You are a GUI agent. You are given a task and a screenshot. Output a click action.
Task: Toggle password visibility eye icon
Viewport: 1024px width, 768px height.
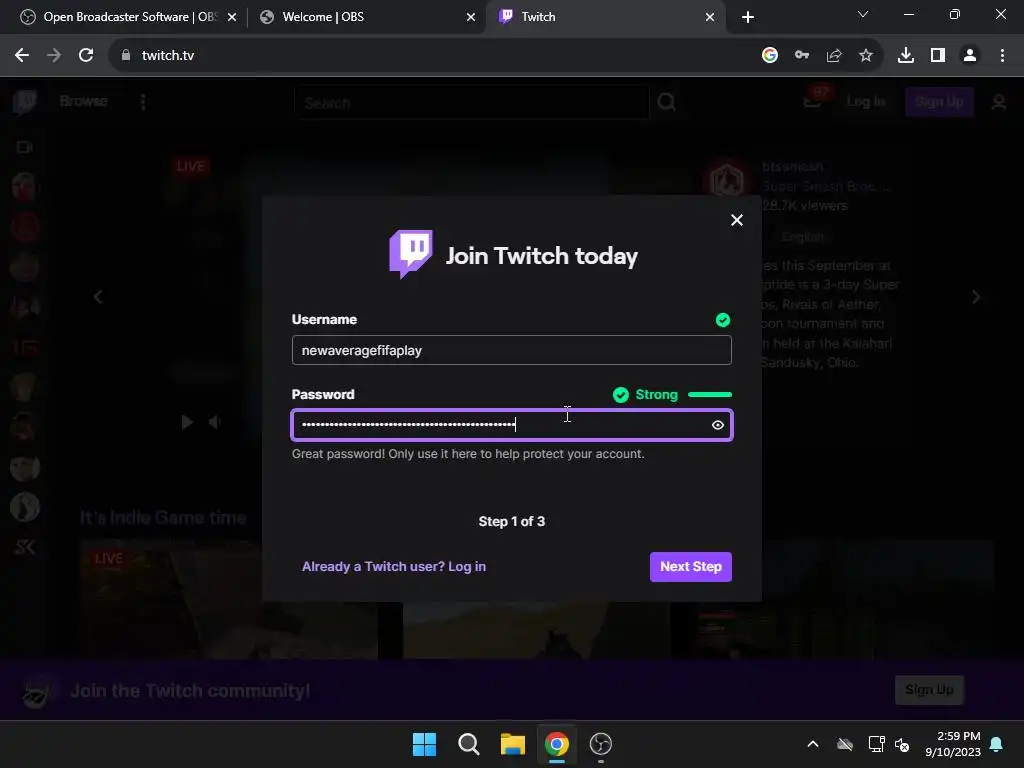(x=718, y=425)
